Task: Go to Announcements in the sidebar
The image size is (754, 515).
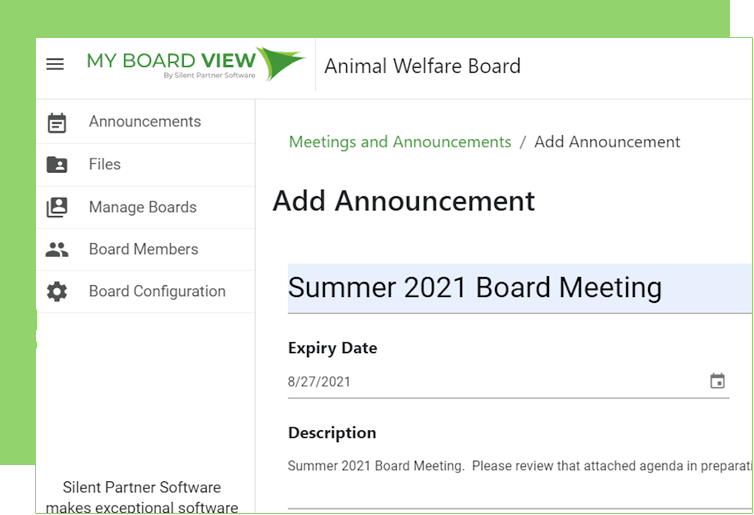Action: coord(145,122)
